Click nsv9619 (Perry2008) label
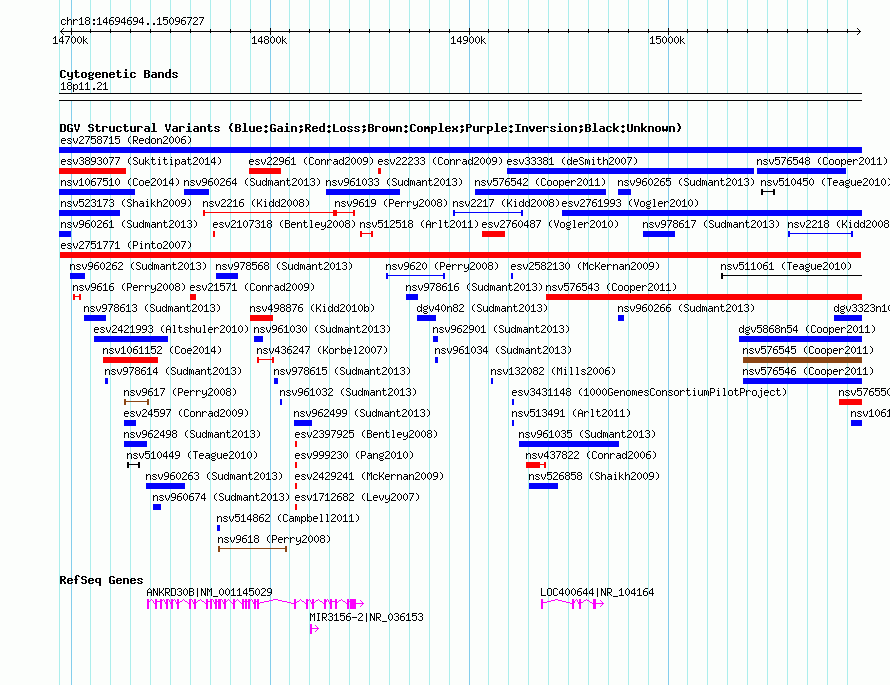This screenshot has width=890, height=685. click(x=391, y=203)
